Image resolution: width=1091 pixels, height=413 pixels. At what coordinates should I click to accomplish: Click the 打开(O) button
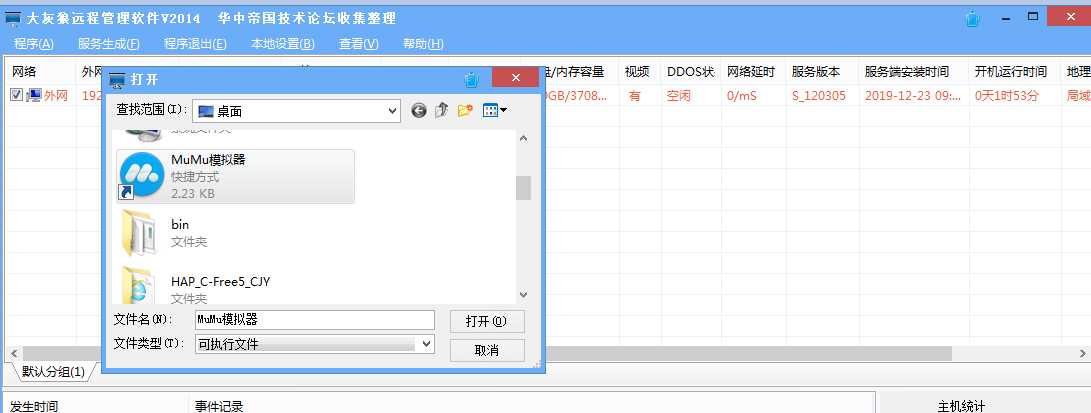pos(487,321)
